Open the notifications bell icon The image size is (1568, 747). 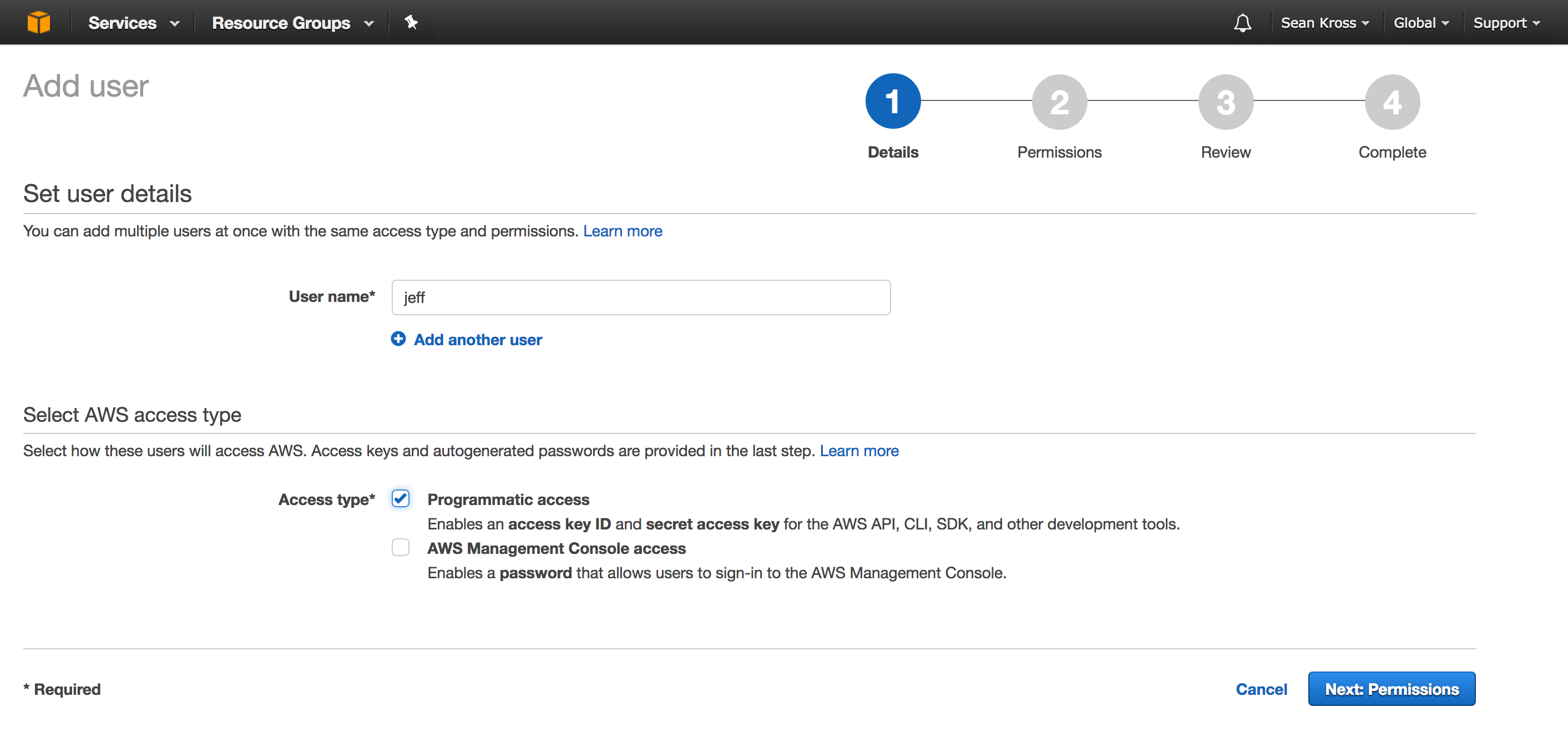1242,23
